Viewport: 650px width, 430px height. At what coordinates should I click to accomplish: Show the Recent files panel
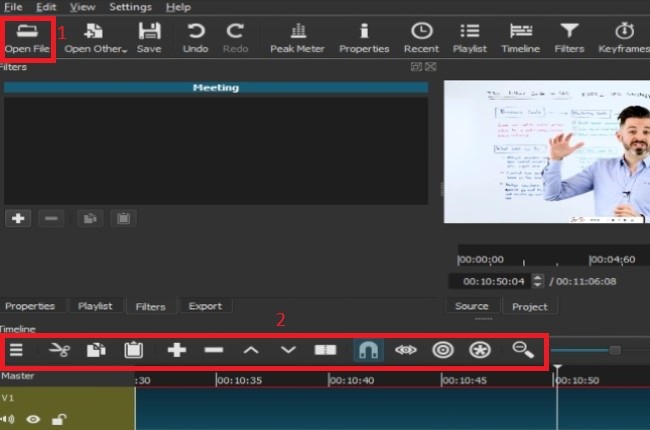[x=421, y=38]
